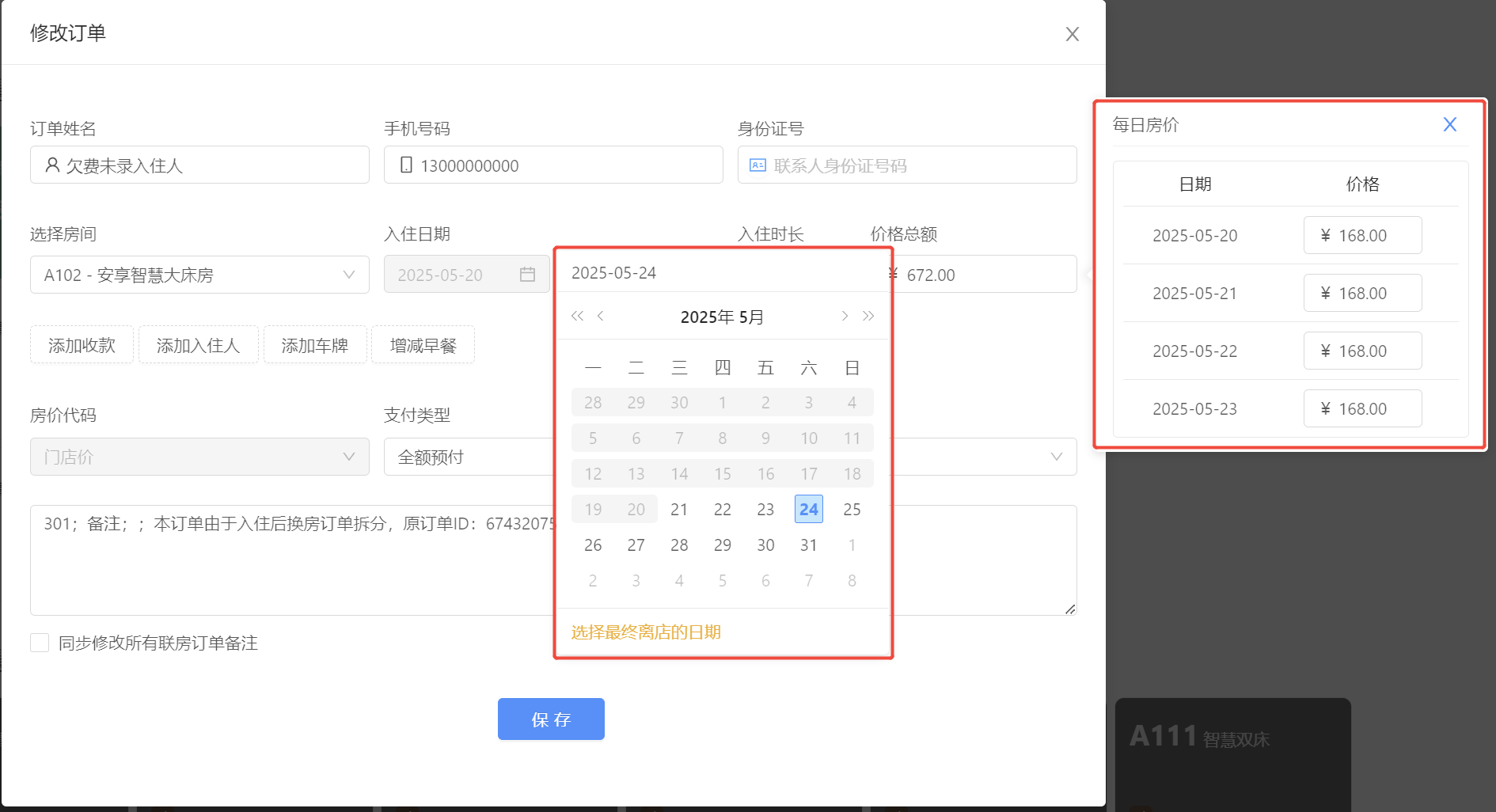Open the 支付类型 全额预付 dropdown

tap(469, 457)
